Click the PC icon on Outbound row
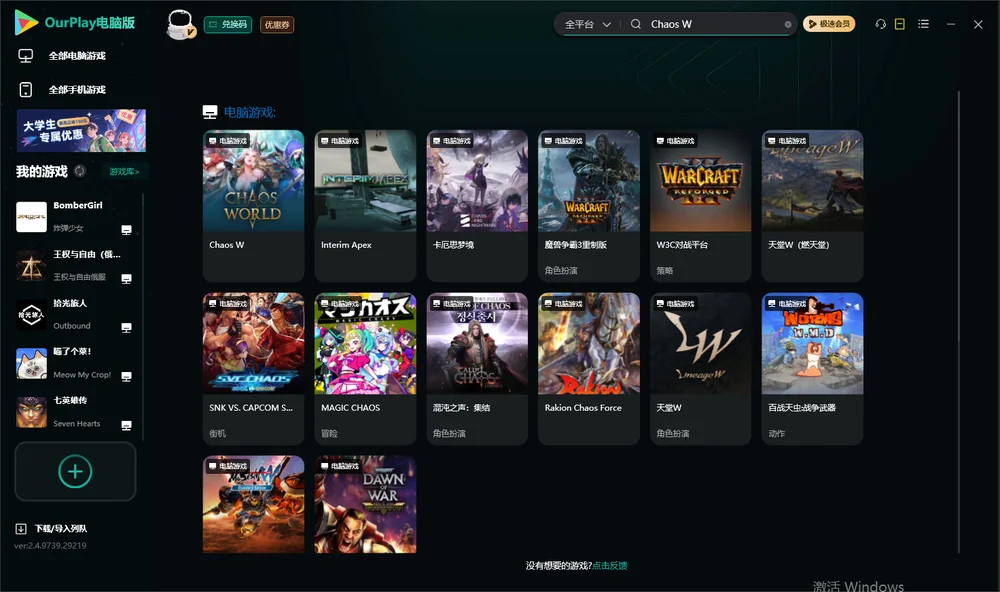Viewport: 1000px width, 592px height. (126, 328)
